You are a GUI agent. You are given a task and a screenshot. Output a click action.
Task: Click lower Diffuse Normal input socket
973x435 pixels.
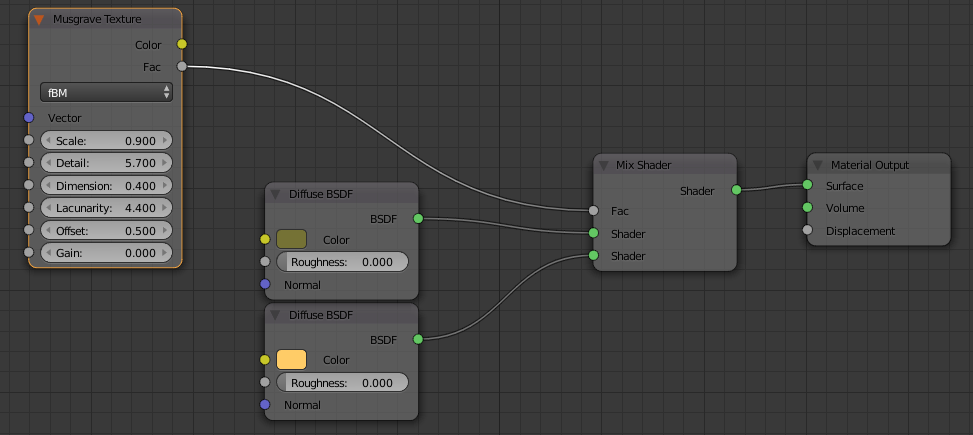265,405
